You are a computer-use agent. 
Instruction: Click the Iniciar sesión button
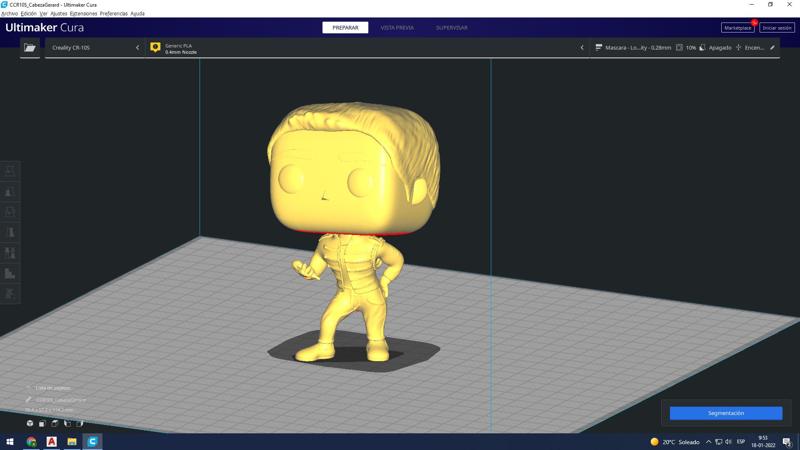click(x=777, y=28)
